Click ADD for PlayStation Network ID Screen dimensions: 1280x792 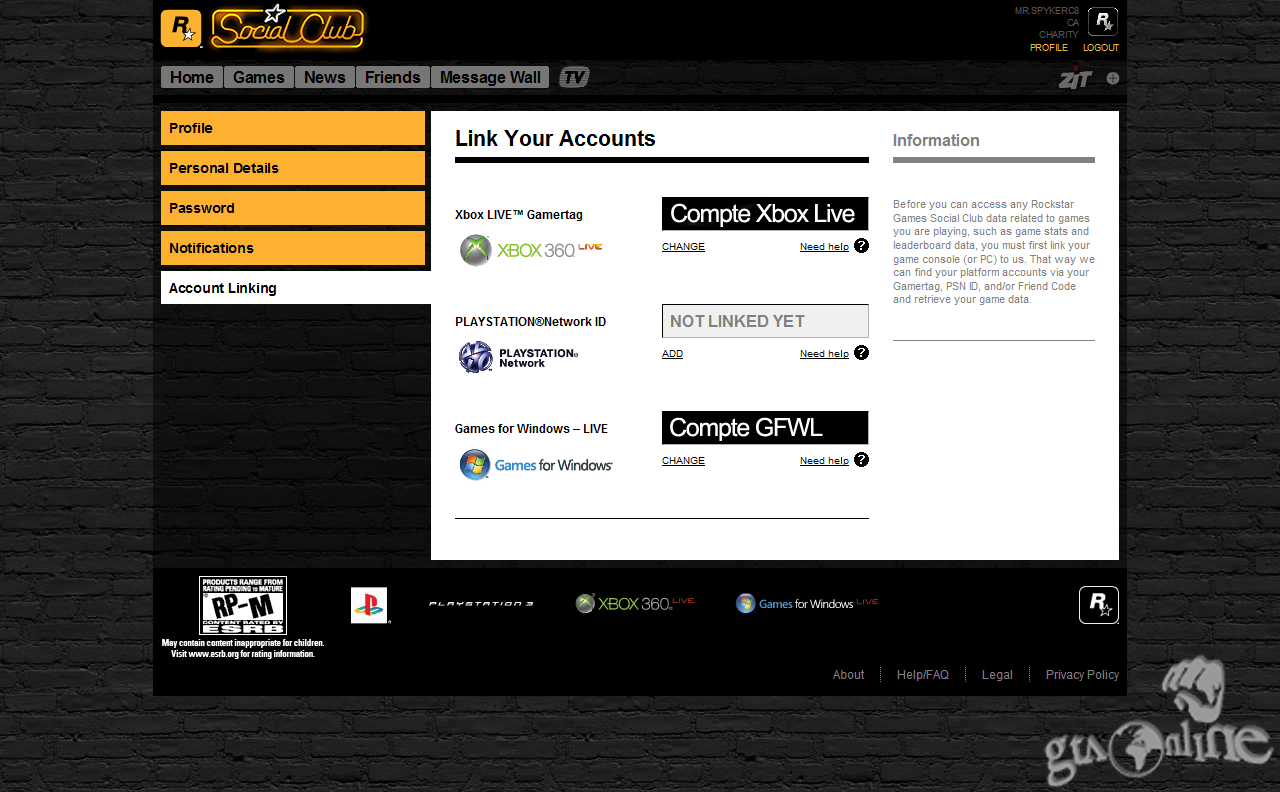(x=672, y=354)
